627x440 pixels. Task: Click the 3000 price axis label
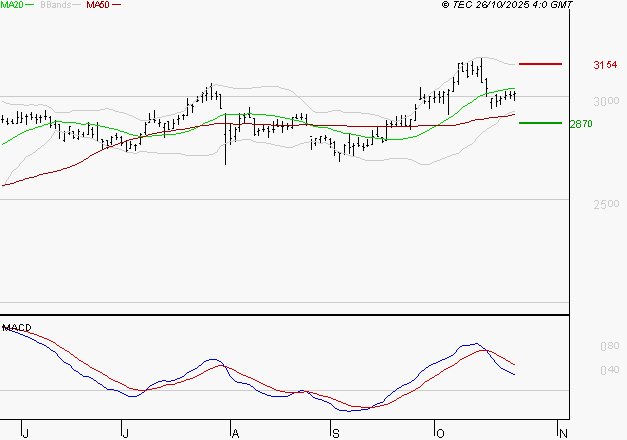[606, 102]
